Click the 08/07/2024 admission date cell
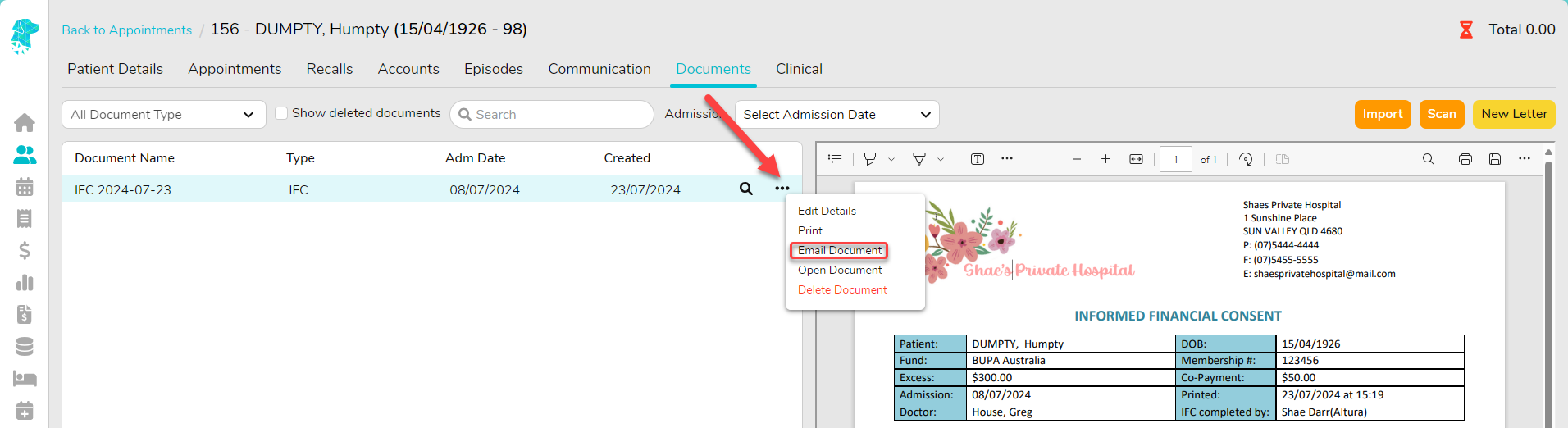This screenshot has height=428, width=1568. coord(485,189)
